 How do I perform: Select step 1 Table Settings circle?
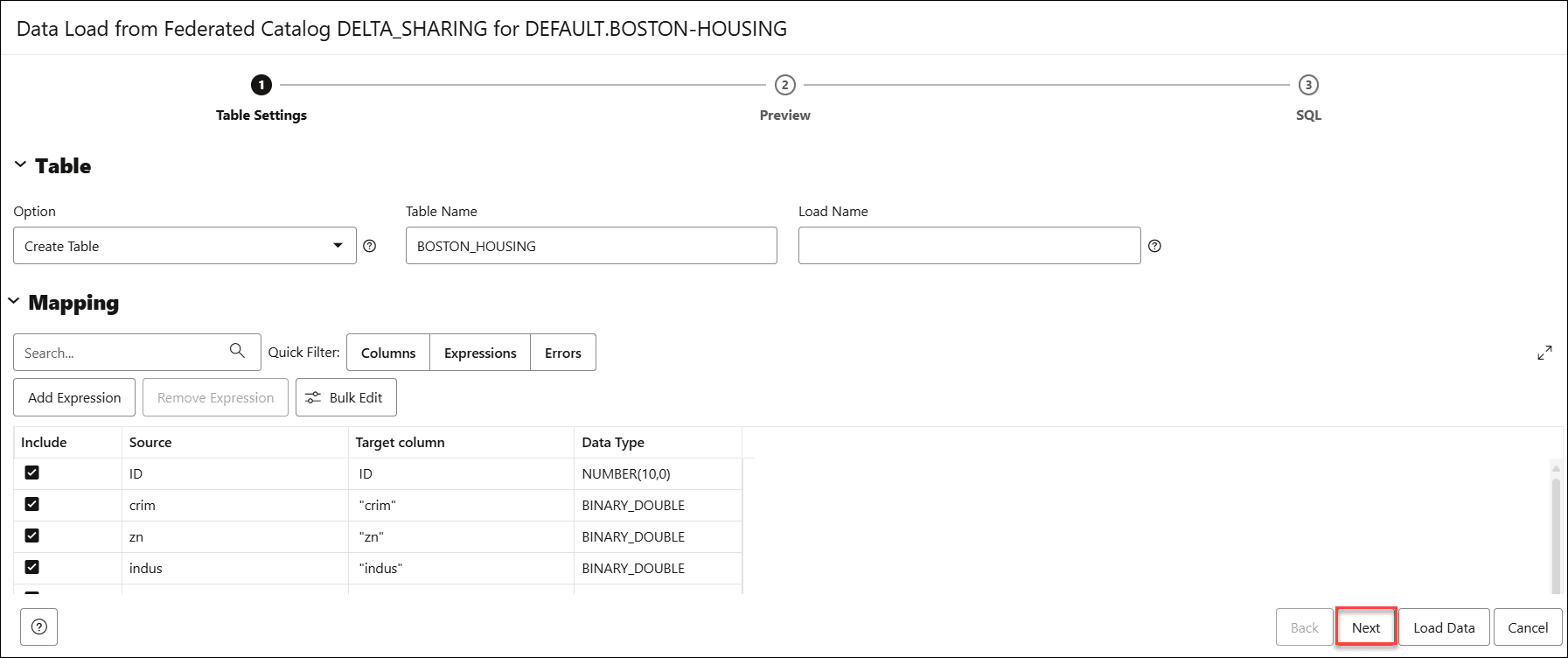261,85
